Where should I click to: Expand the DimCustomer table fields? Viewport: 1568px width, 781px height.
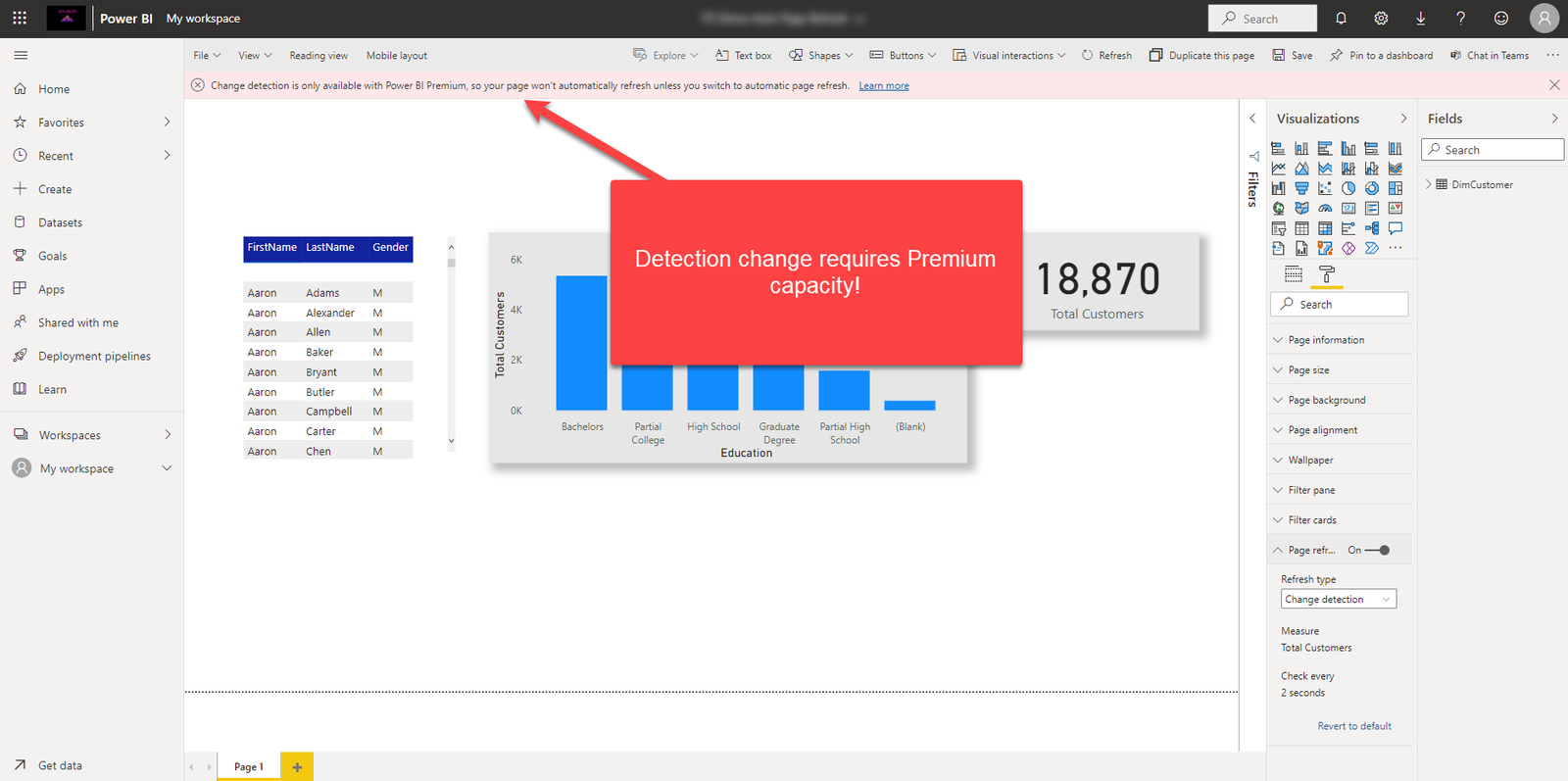(x=1429, y=184)
